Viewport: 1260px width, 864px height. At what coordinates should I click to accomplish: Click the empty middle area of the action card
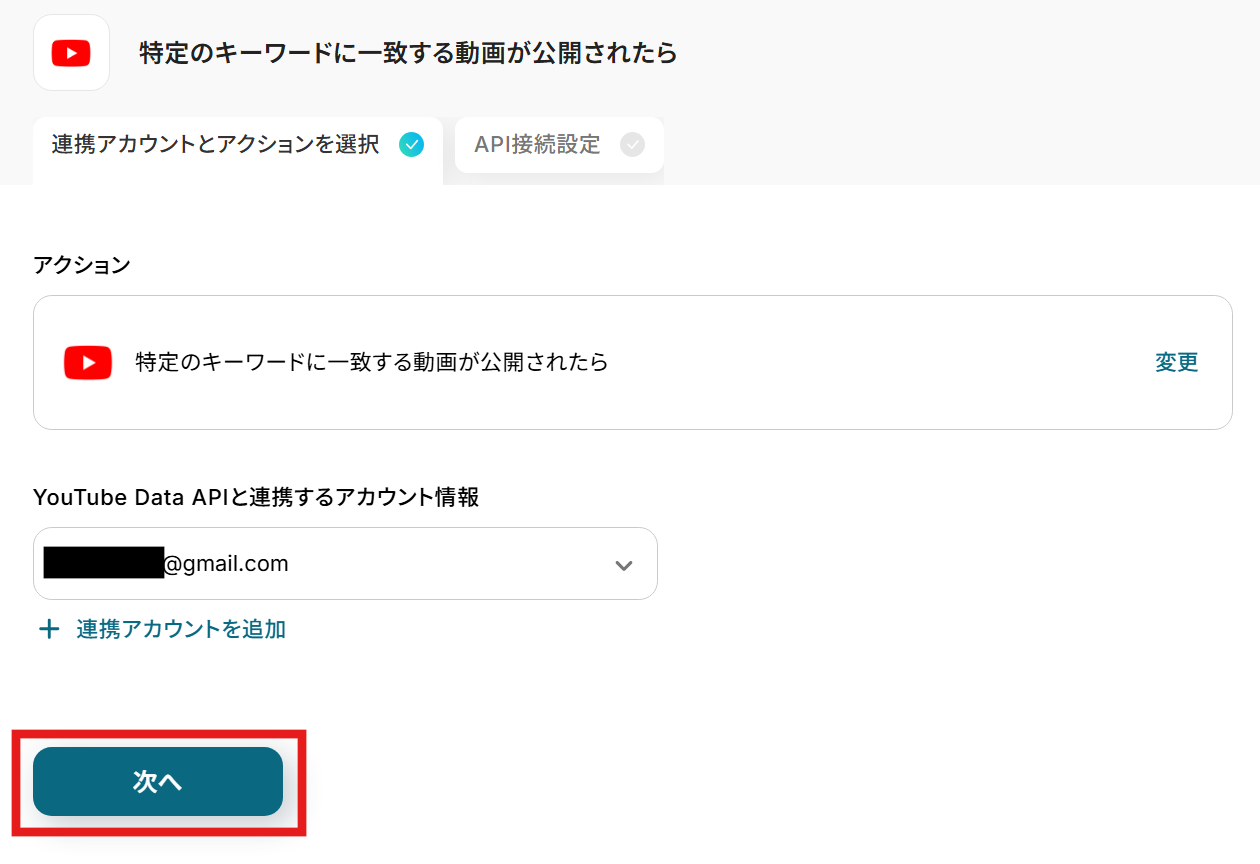coord(880,362)
